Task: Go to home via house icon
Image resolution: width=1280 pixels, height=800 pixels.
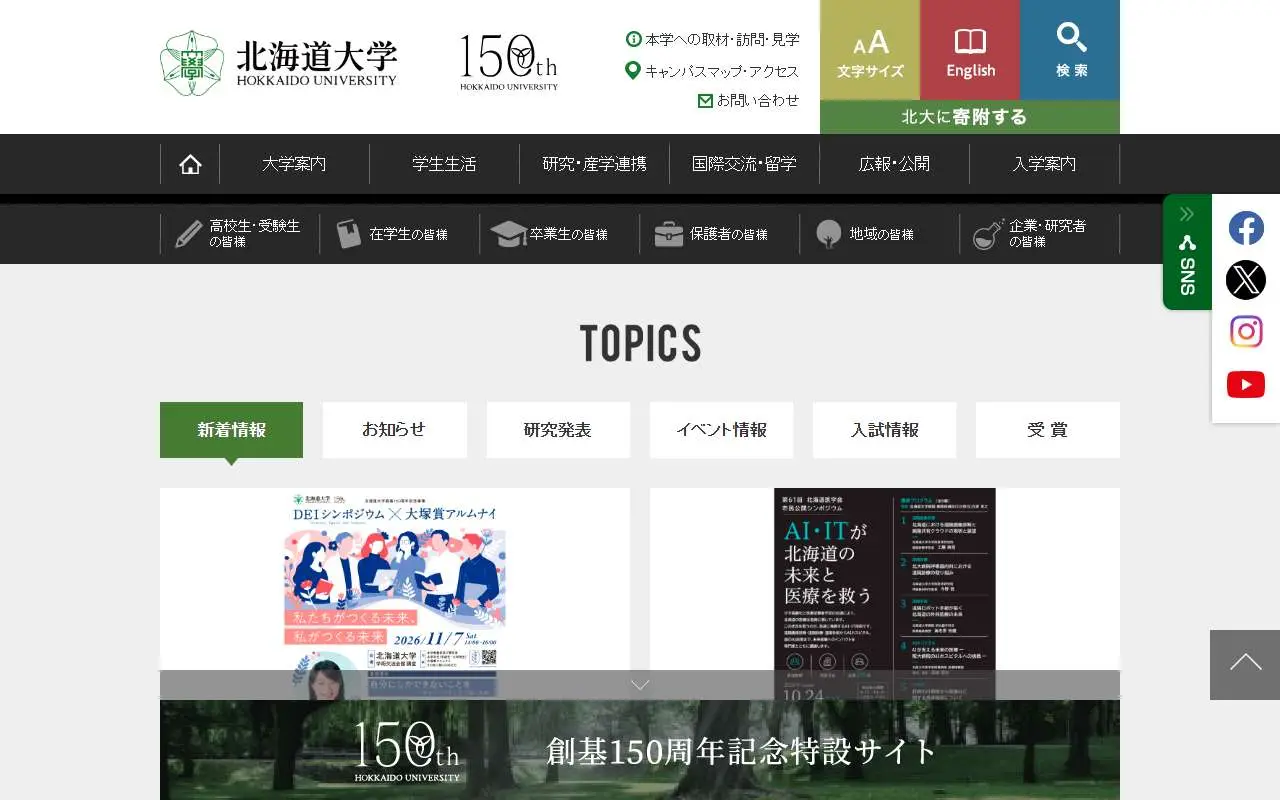Action: point(190,164)
